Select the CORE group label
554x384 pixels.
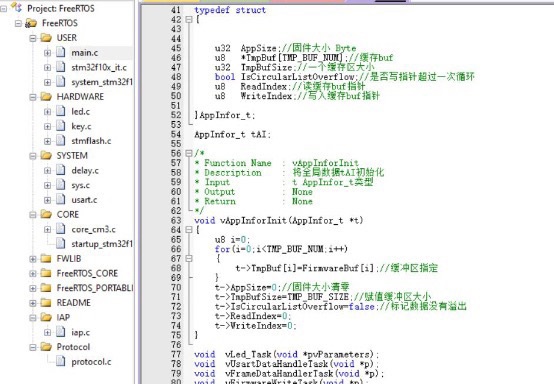pyautogui.click(x=68, y=214)
